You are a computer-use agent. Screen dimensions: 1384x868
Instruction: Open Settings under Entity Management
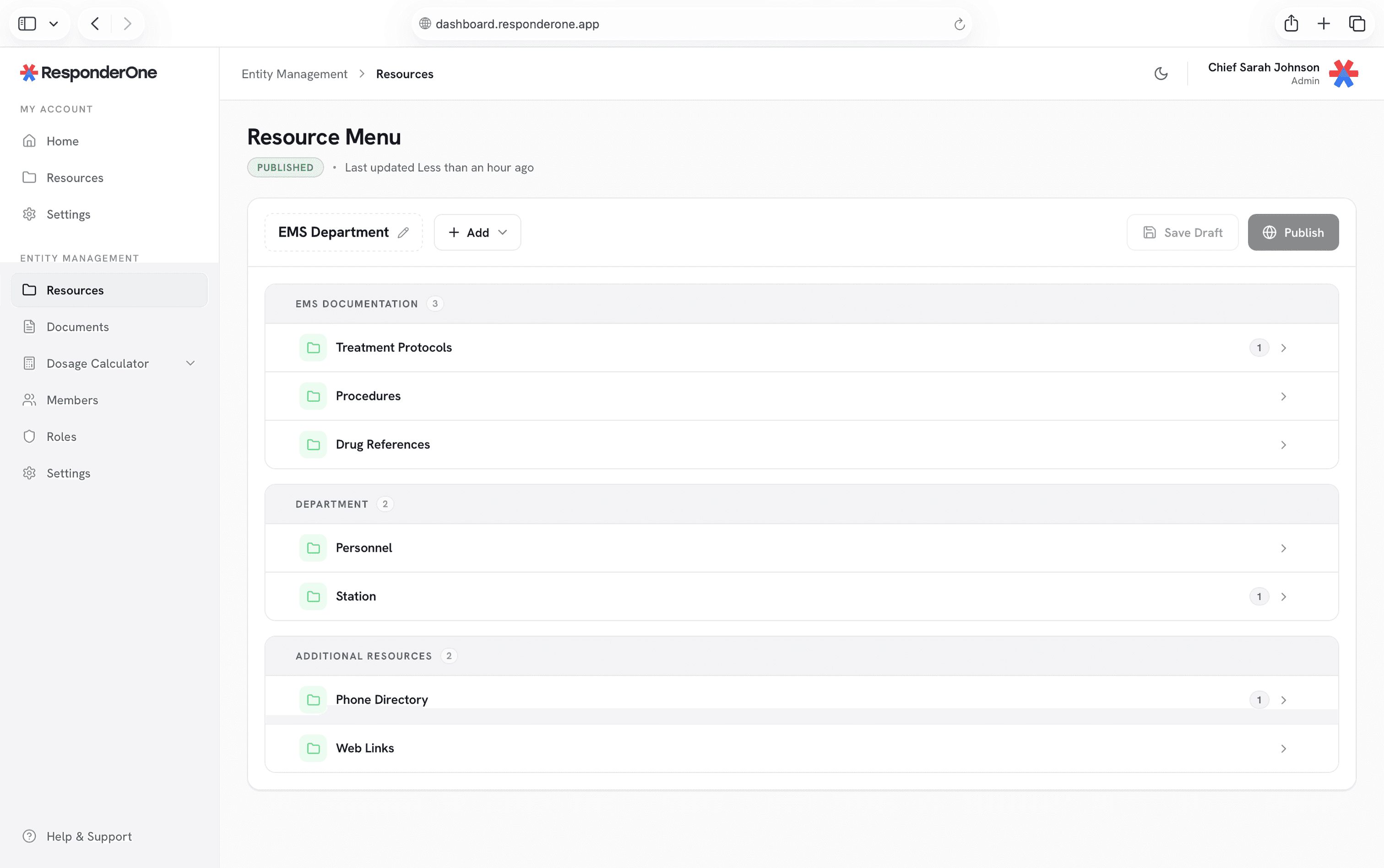[x=109, y=473]
